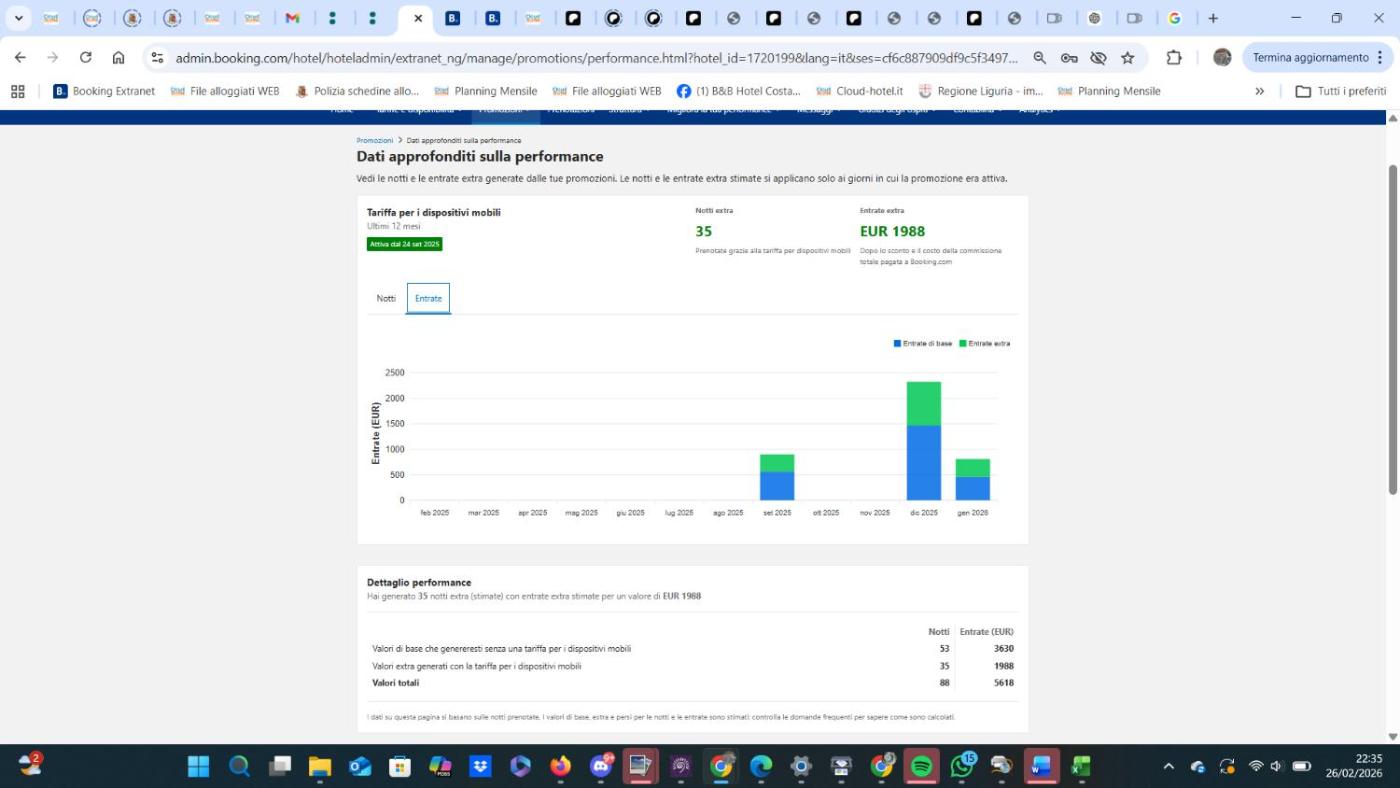Switch to the Notti chart tab
The height and width of the screenshot is (788, 1400).
click(x=386, y=298)
